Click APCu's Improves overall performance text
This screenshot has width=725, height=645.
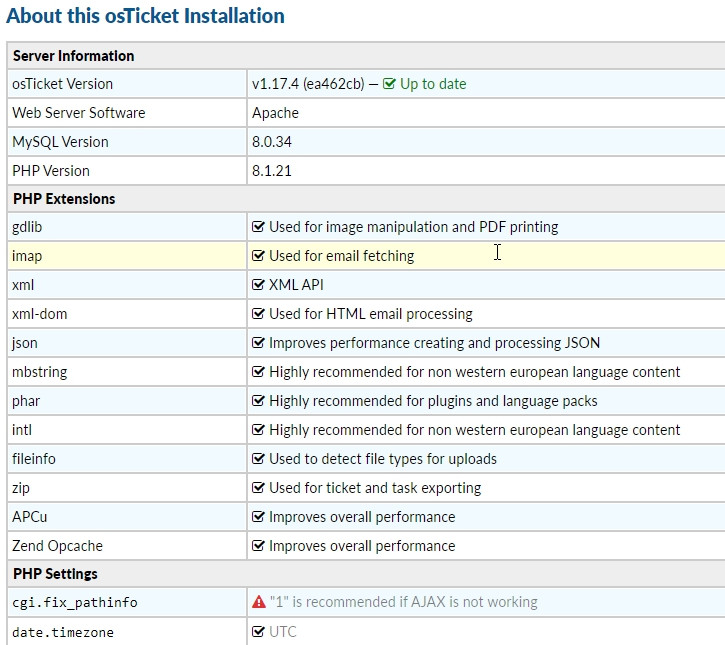pos(362,517)
